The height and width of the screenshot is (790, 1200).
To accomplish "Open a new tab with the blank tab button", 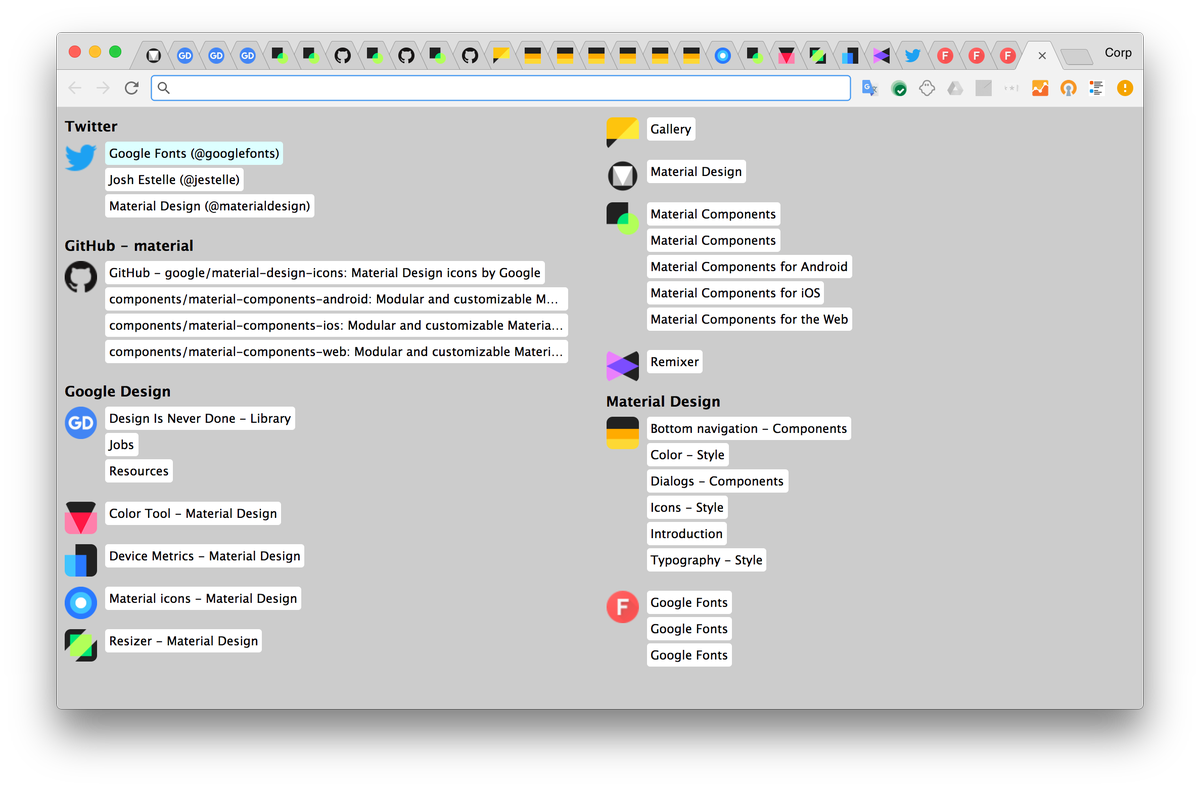I will click(1076, 56).
